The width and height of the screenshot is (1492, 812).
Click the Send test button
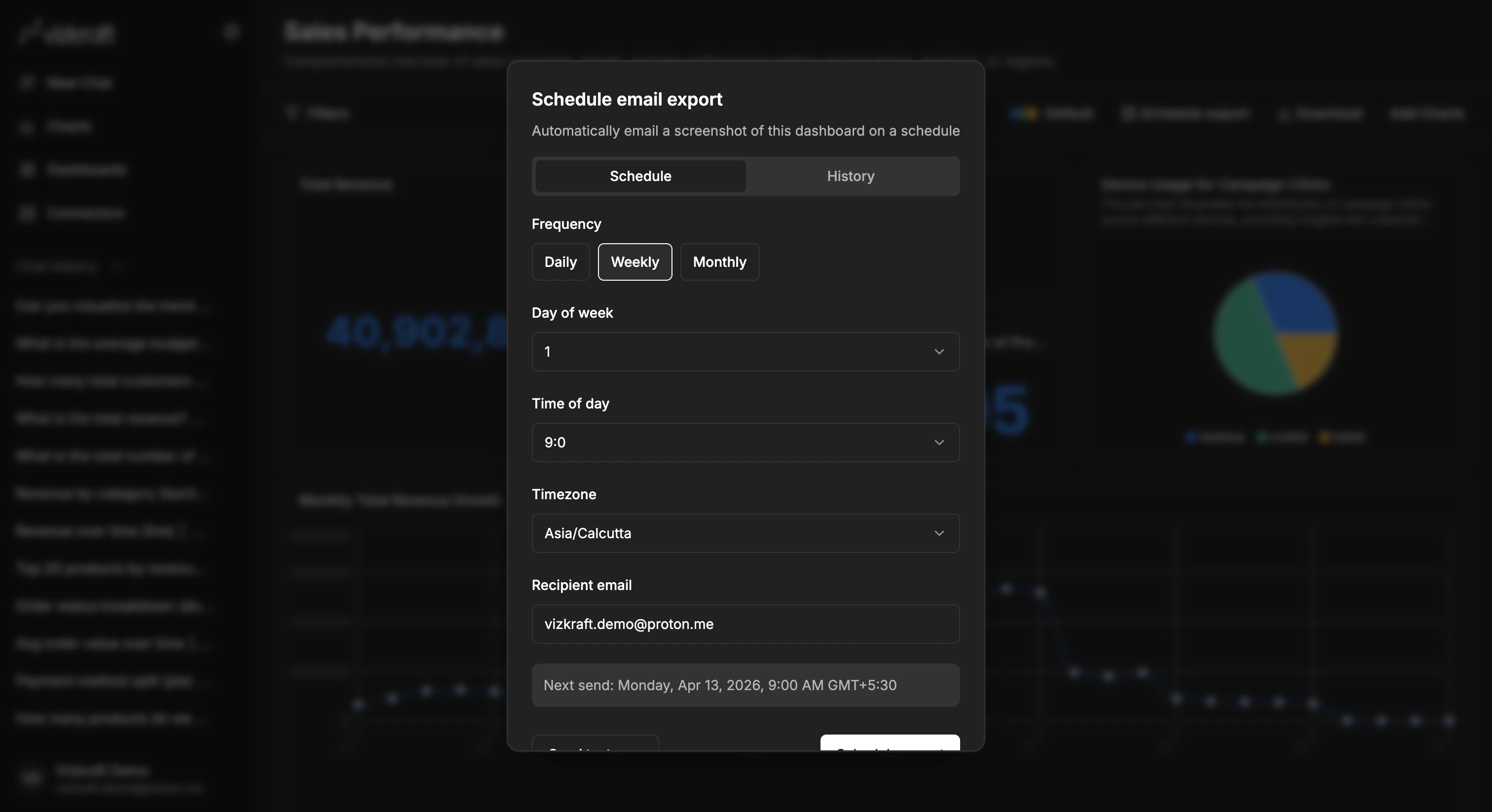595,749
